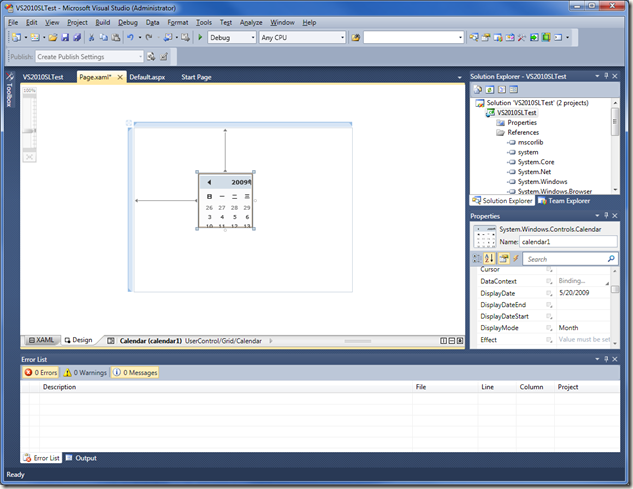Click the Add New Item toolbar icon

tap(35, 38)
